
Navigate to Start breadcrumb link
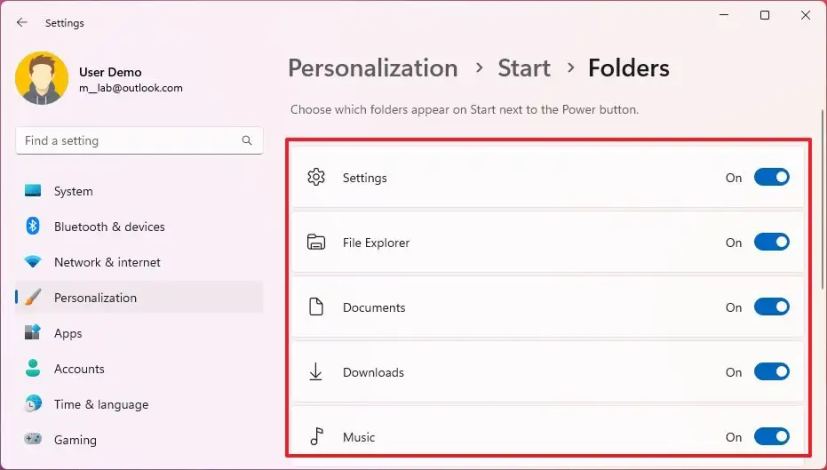(524, 68)
